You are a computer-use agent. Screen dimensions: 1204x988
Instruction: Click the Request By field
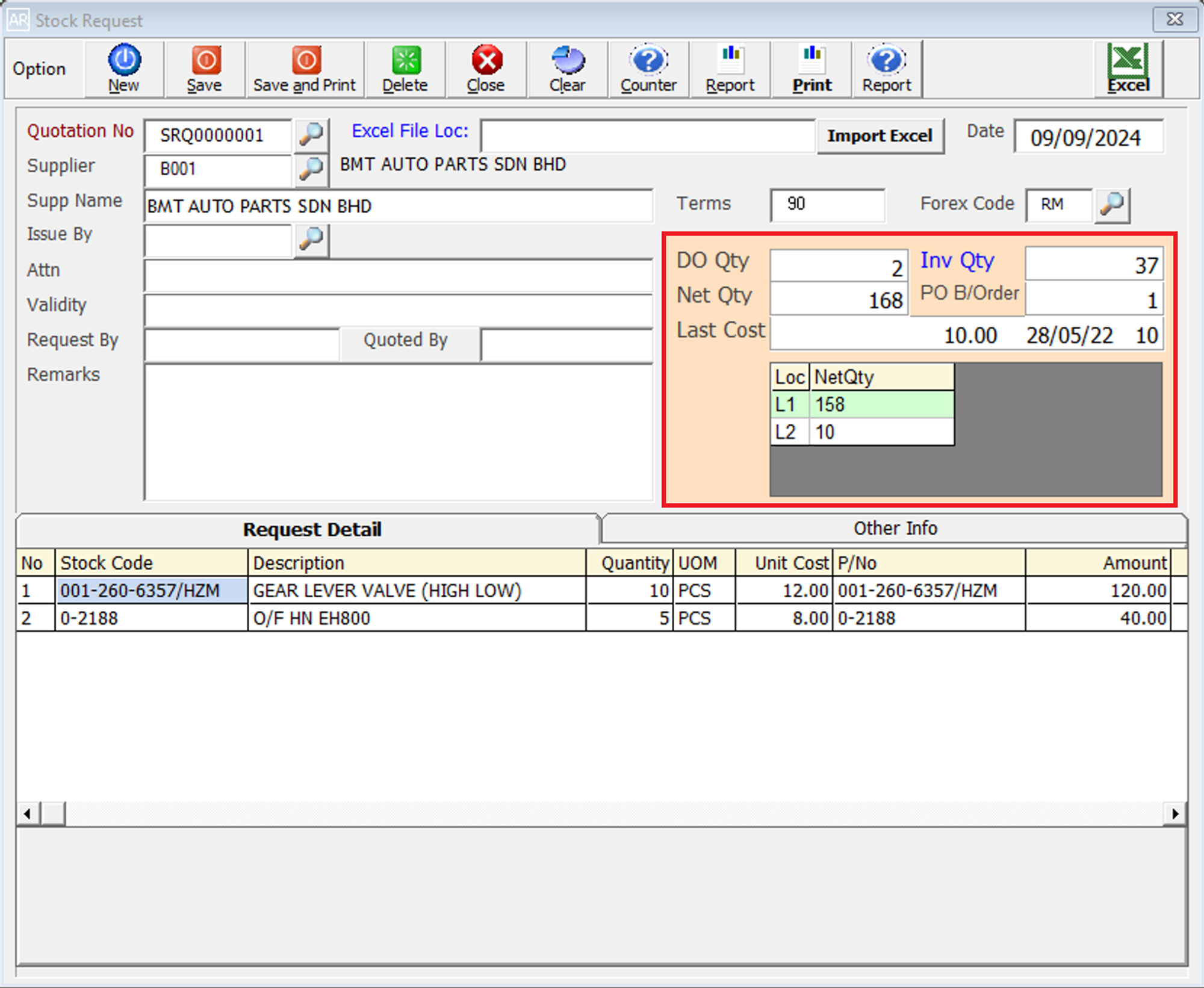[x=242, y=346]
